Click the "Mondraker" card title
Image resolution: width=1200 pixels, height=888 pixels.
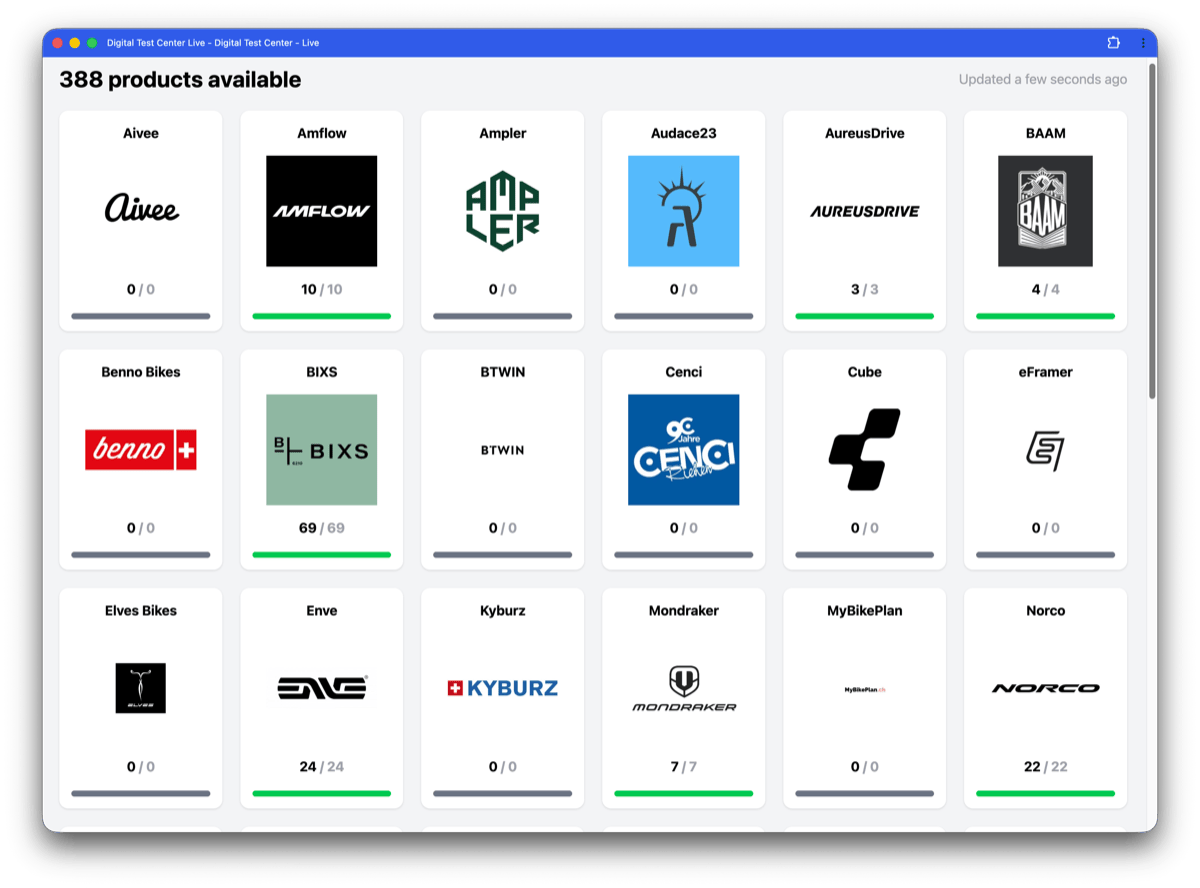pos(684,611)
